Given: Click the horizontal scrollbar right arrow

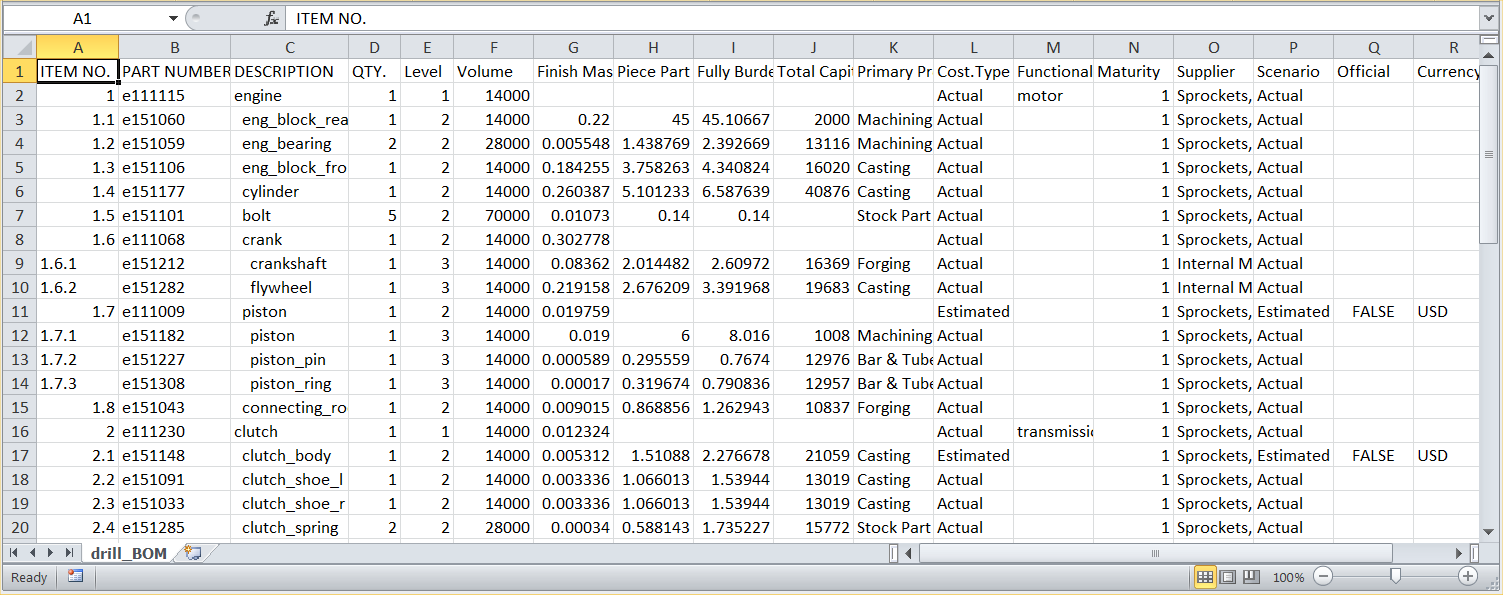Looking at the screenshot, I should pyautogui.click(x=1459, y=553).
